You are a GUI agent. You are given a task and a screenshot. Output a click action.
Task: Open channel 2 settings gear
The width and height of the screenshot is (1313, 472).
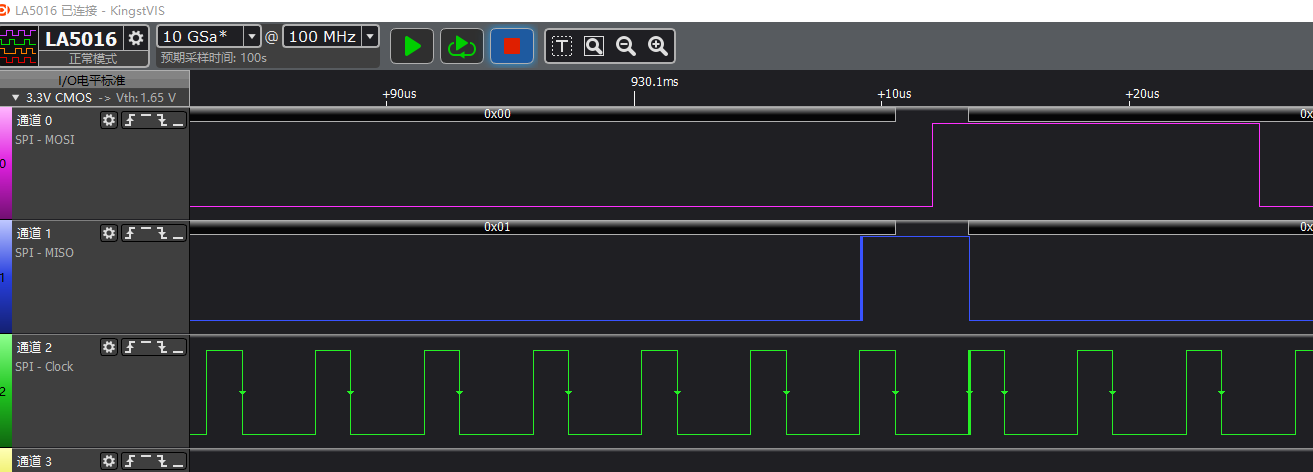tap(109, 347)
